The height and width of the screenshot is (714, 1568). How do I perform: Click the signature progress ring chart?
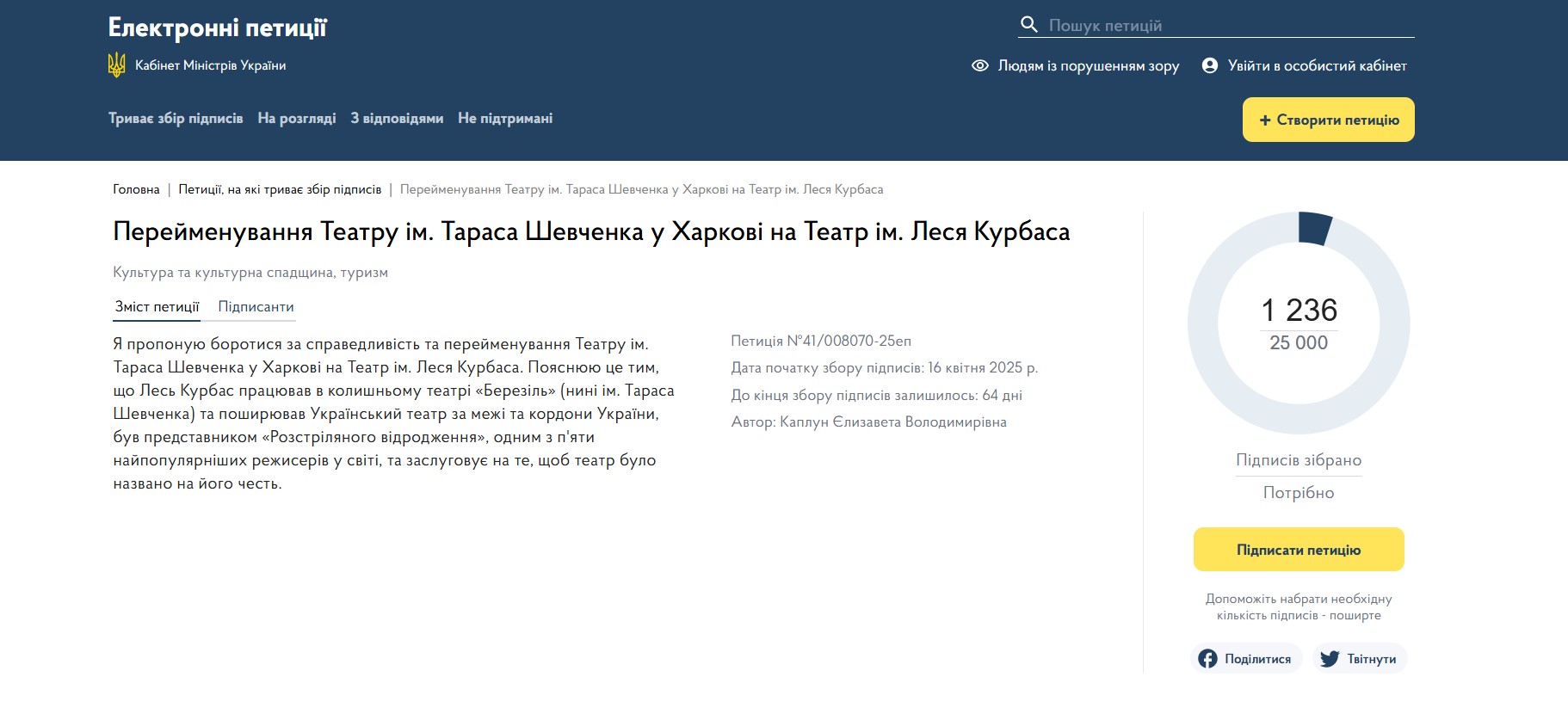1299,323
